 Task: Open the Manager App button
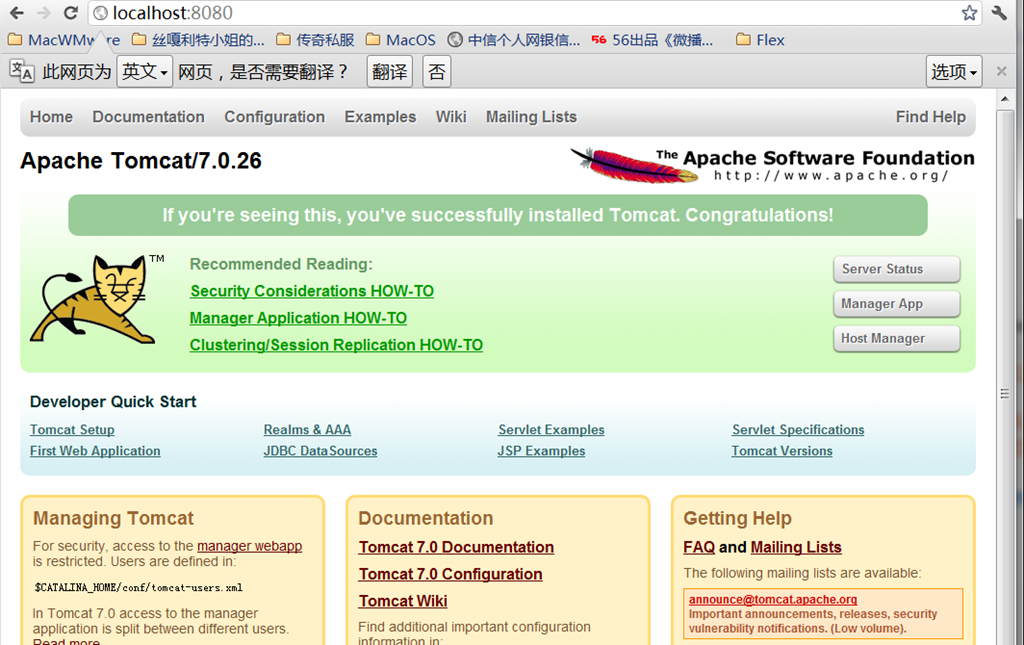click(896, 304)
